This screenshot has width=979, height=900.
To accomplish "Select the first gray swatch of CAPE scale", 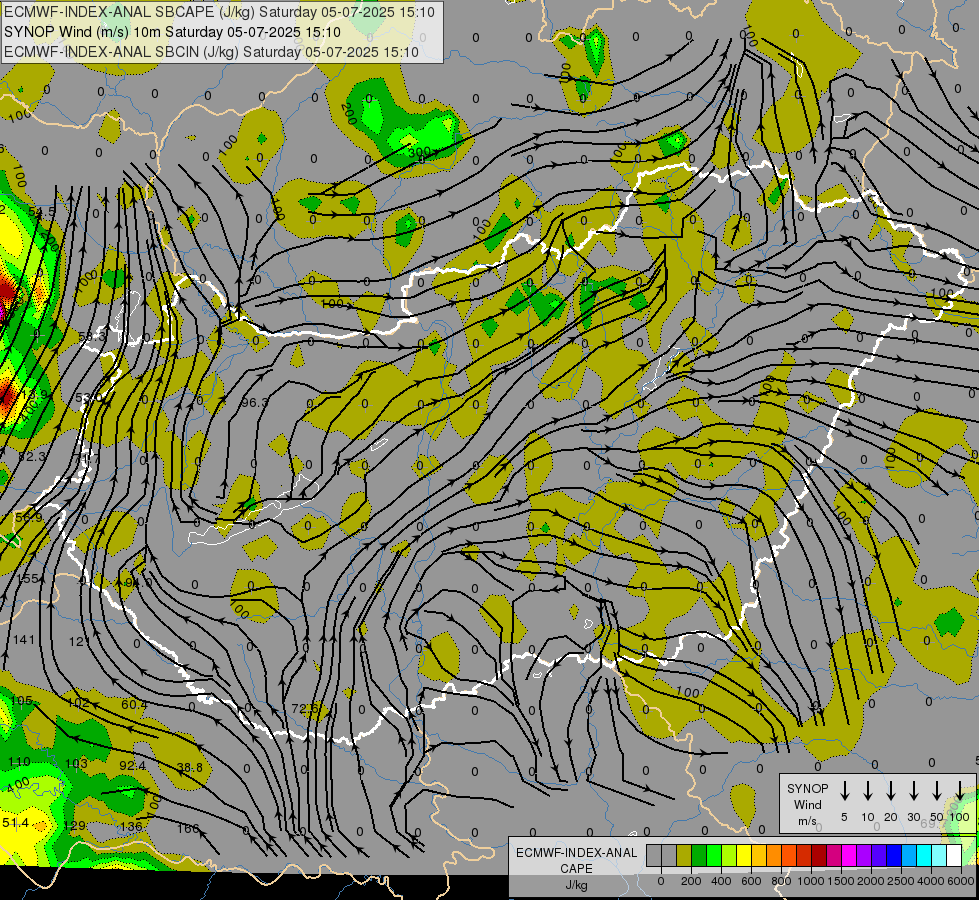I will [x=654, y=855].
